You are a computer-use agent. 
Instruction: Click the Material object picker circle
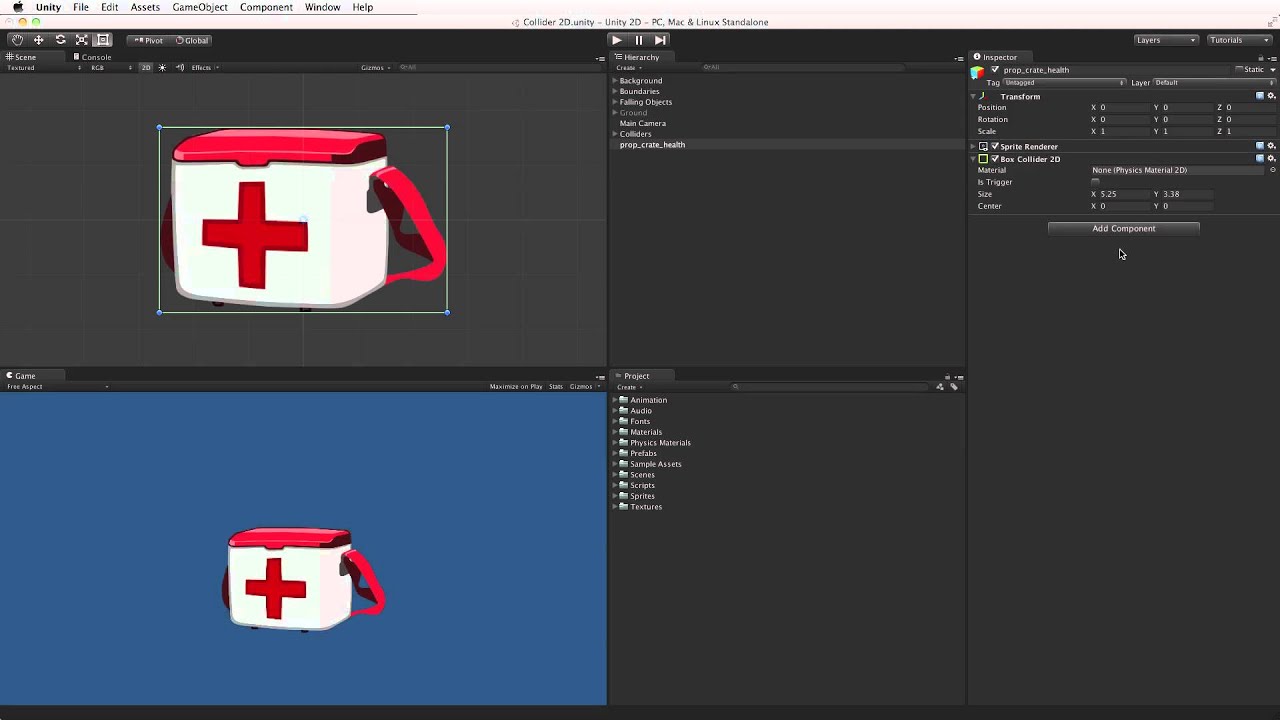[1273, 170]
